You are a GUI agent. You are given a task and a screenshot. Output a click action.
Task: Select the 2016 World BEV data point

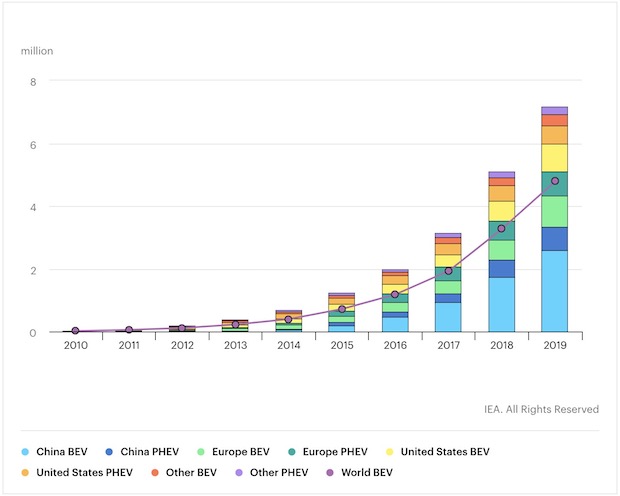click(x=395, y=294)
